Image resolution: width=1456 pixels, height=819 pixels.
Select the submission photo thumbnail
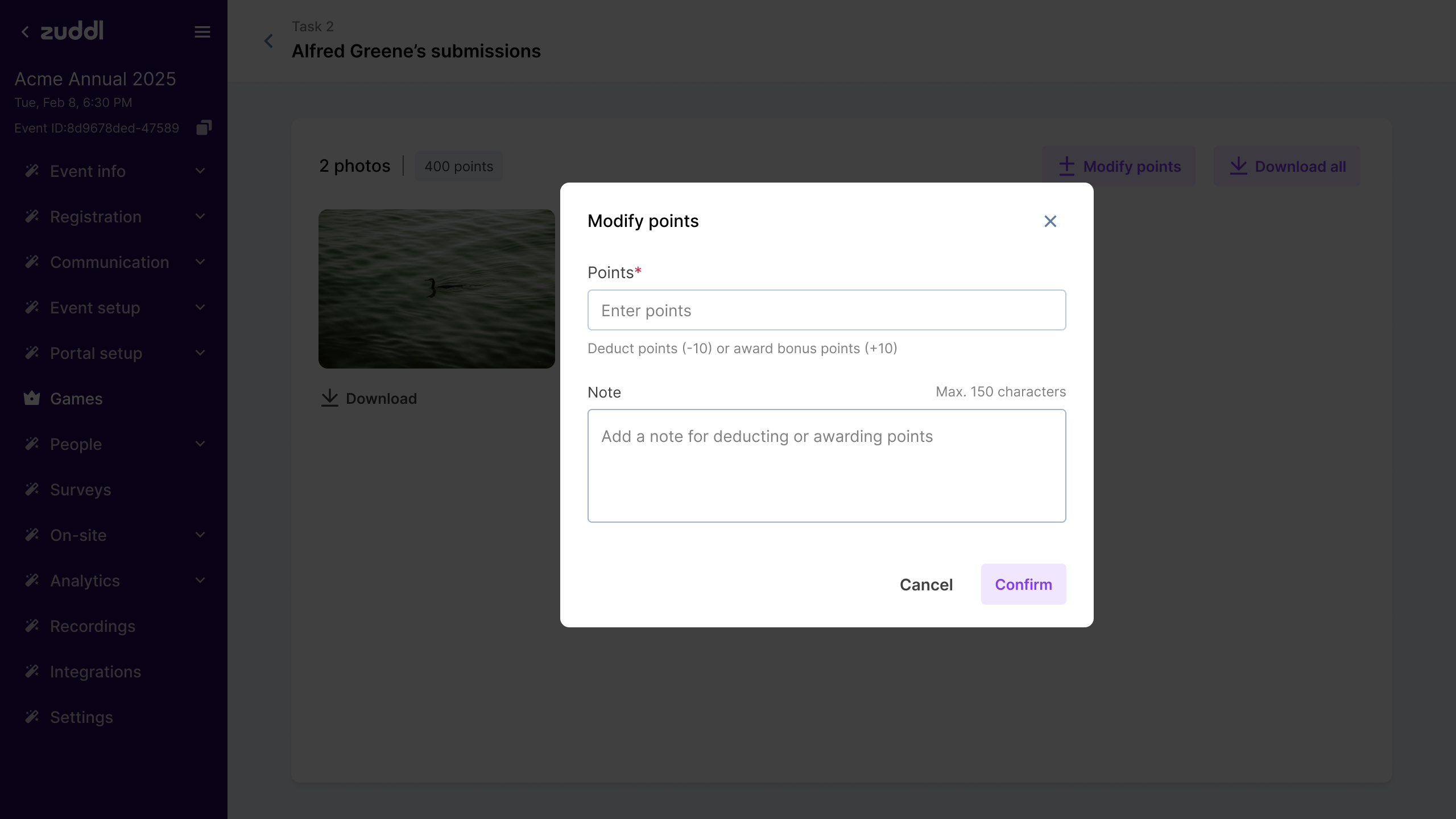(x=436, y=288)
